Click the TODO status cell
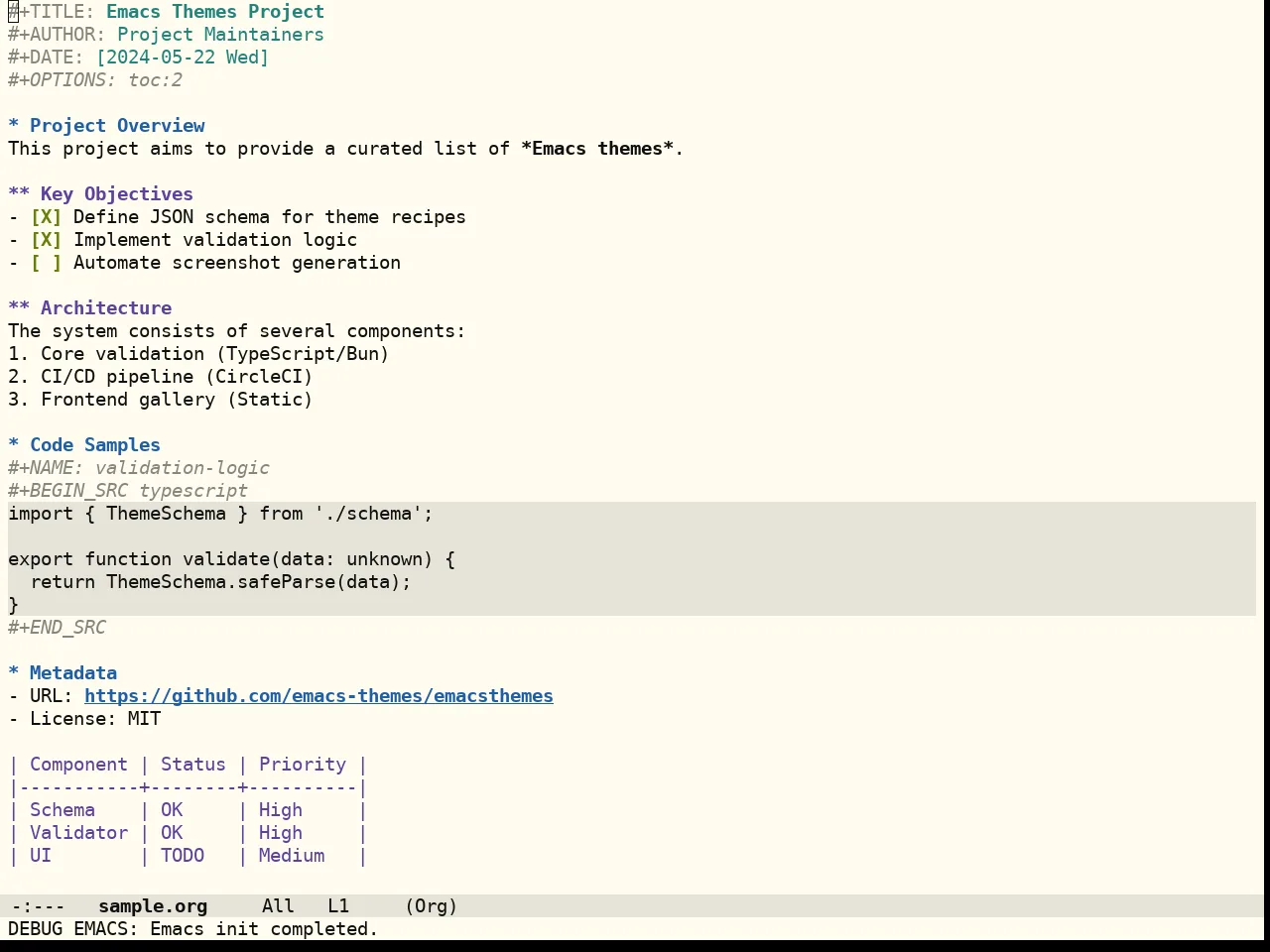This screenshot has width=1270, height=952. [183, 856]
